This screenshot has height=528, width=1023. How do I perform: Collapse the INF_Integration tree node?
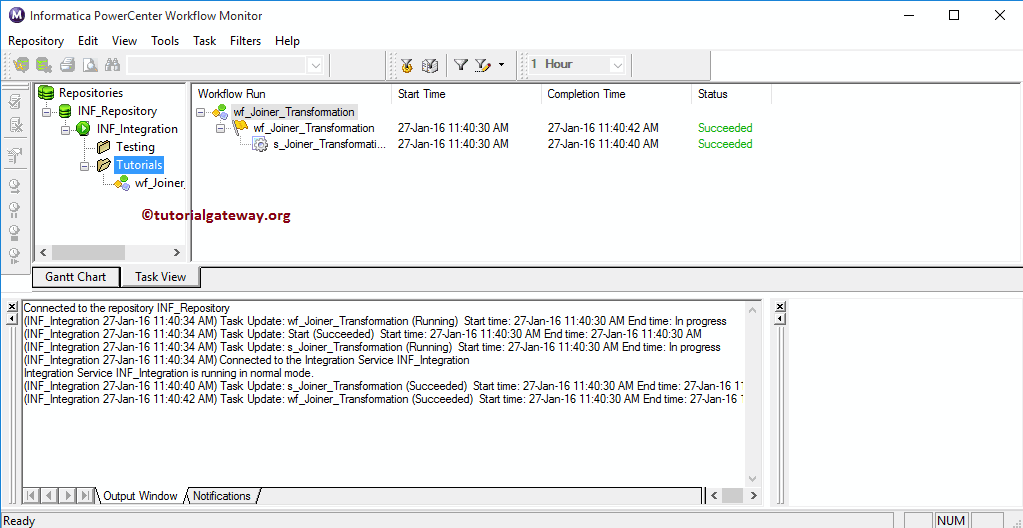click(x=65, y=129)
